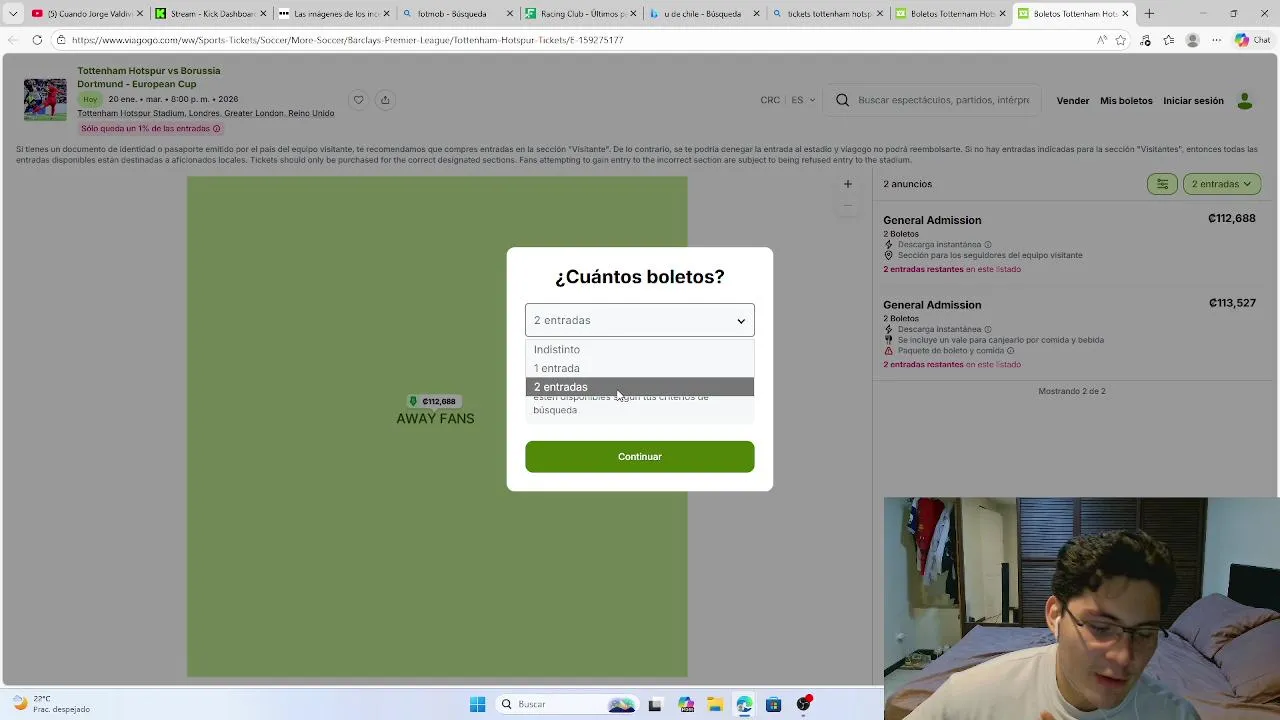Open OBS Studio from the taskbar

[x=803, y=704]
